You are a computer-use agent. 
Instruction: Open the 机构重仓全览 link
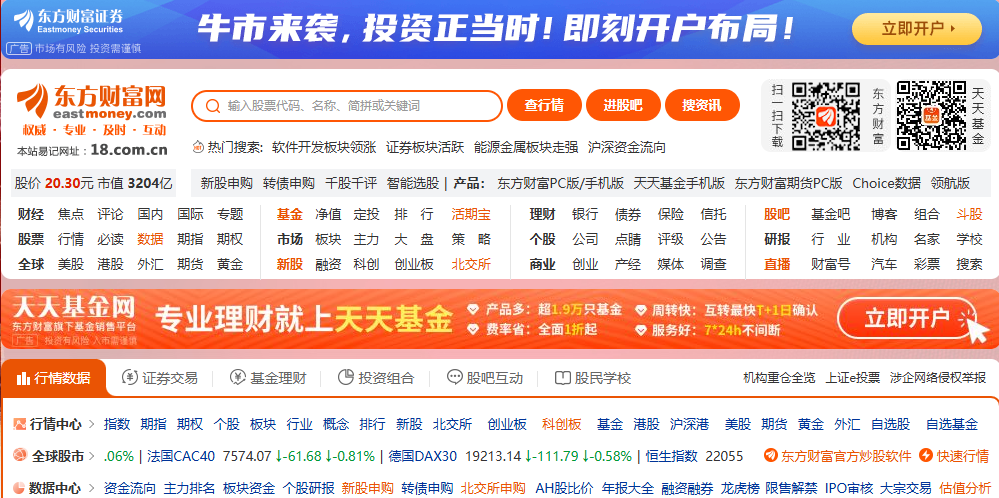pyautogui.click(x=779, y=378)
